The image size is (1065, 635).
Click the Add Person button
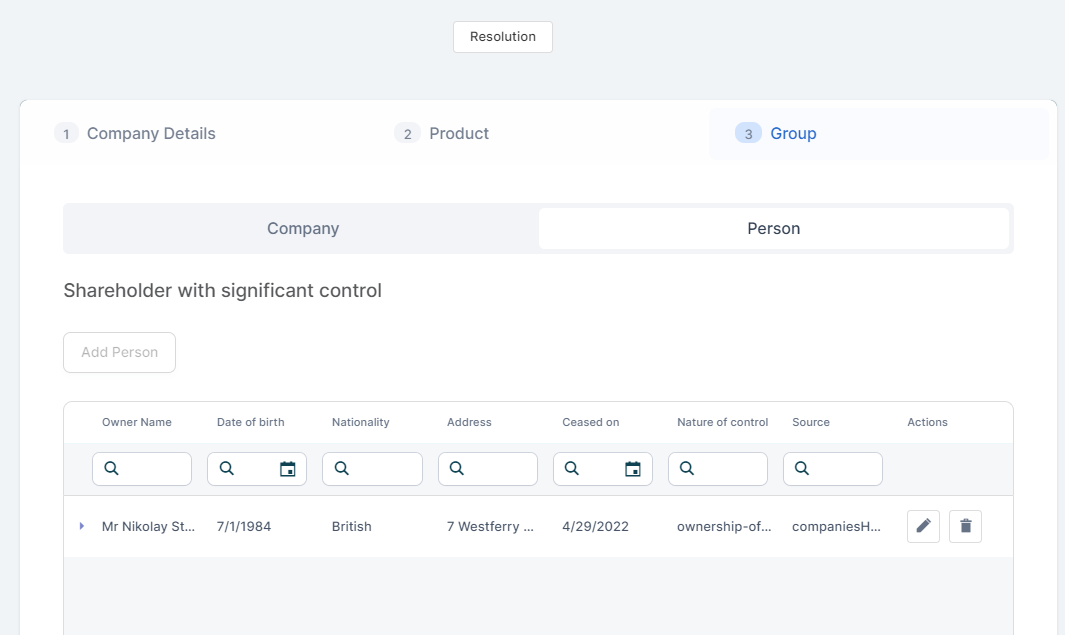119,353
